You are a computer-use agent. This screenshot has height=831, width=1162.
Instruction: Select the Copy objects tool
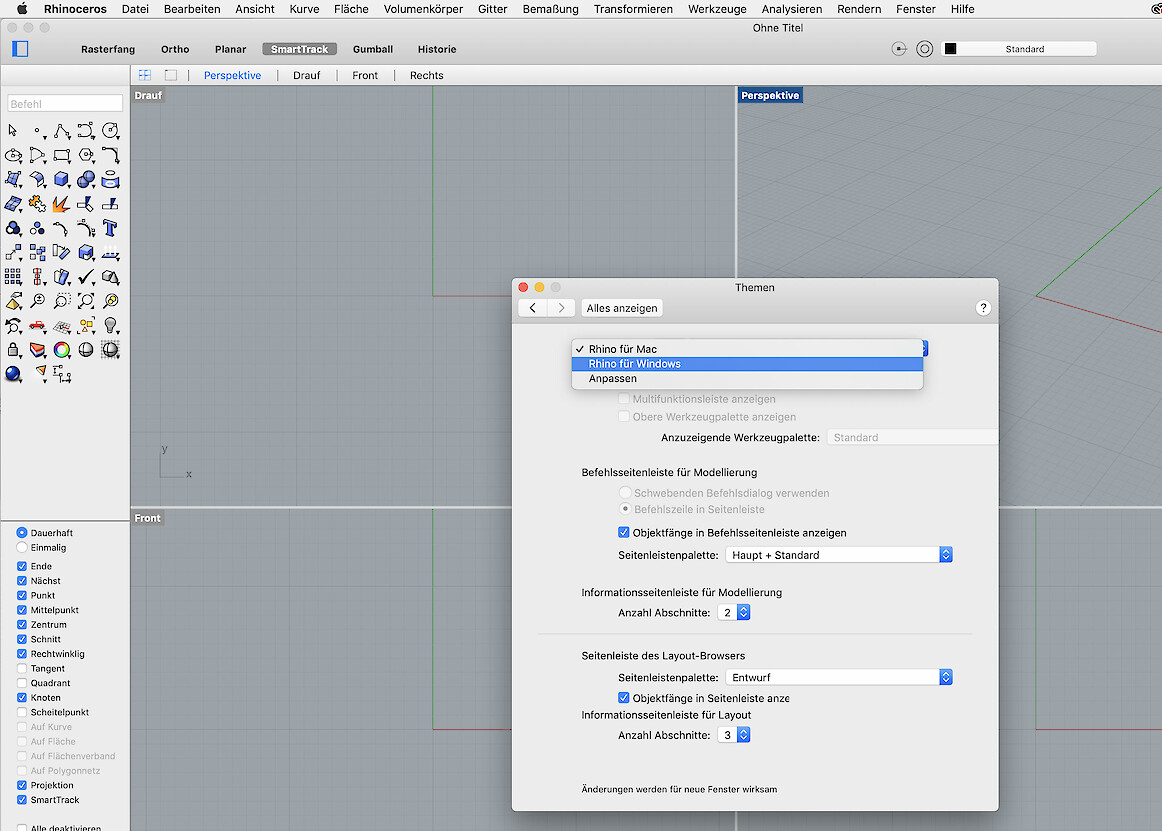click(x=37, y=253)
